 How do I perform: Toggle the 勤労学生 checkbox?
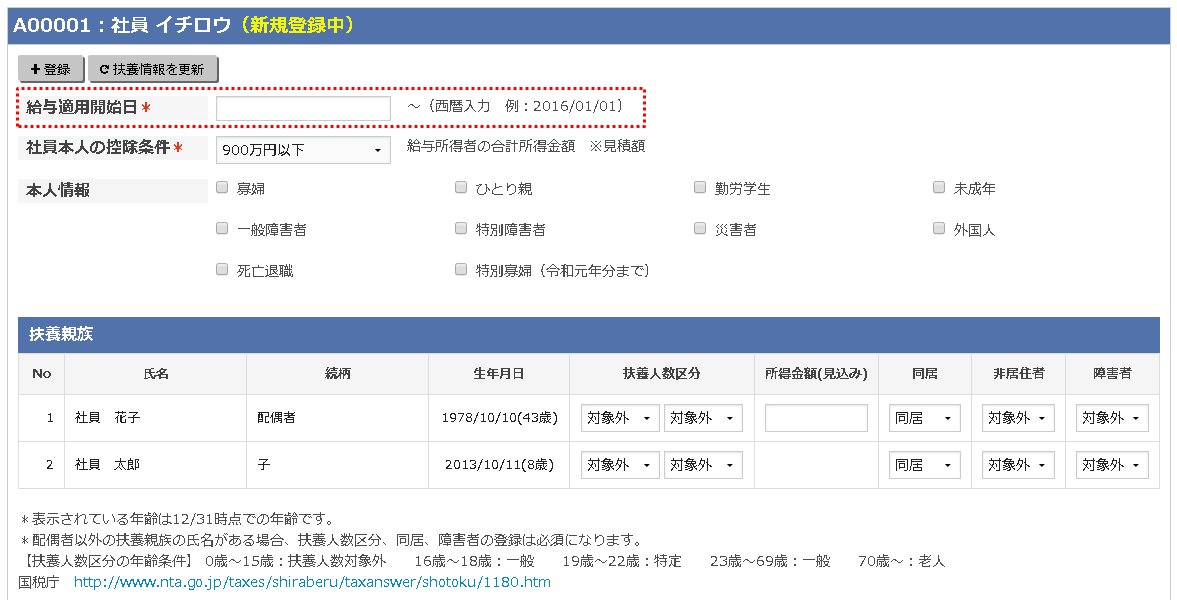coord(699,186)
